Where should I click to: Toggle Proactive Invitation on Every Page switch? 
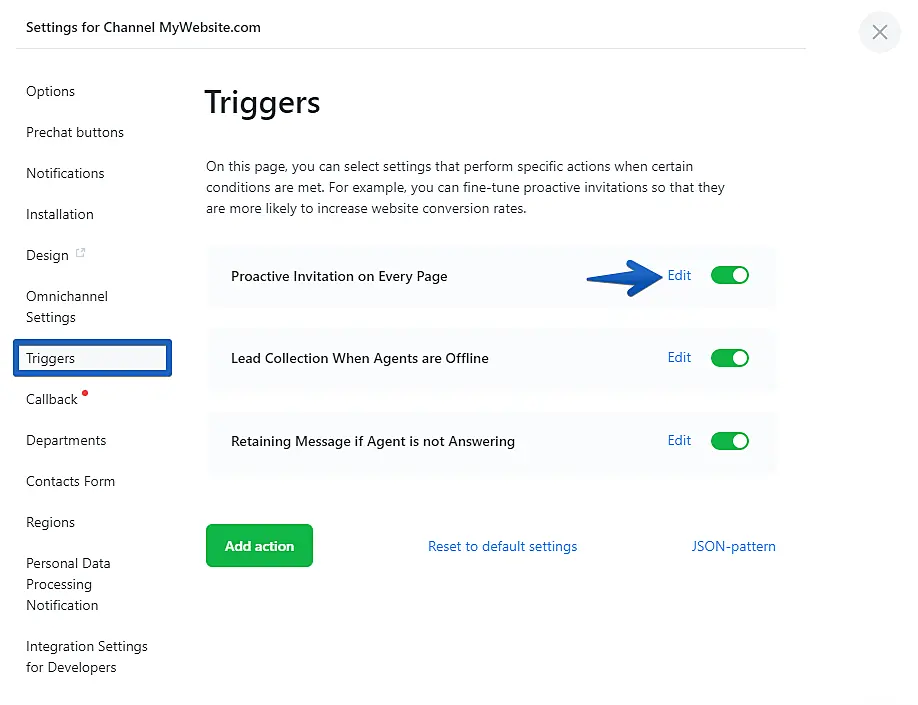point(730,276)
